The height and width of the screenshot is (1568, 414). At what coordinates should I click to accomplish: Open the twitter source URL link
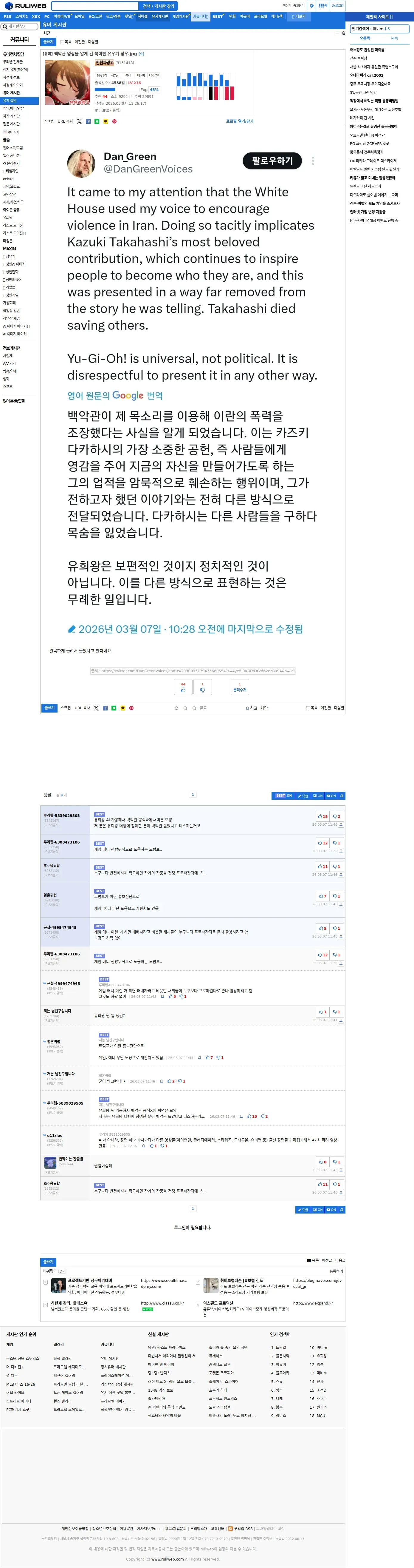[x=198, y=671]
